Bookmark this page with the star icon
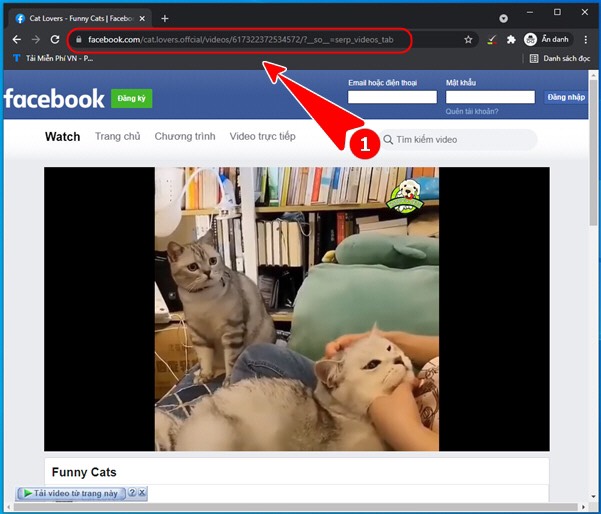This screenshot has height=514, width=601. (x=468, y=39)
